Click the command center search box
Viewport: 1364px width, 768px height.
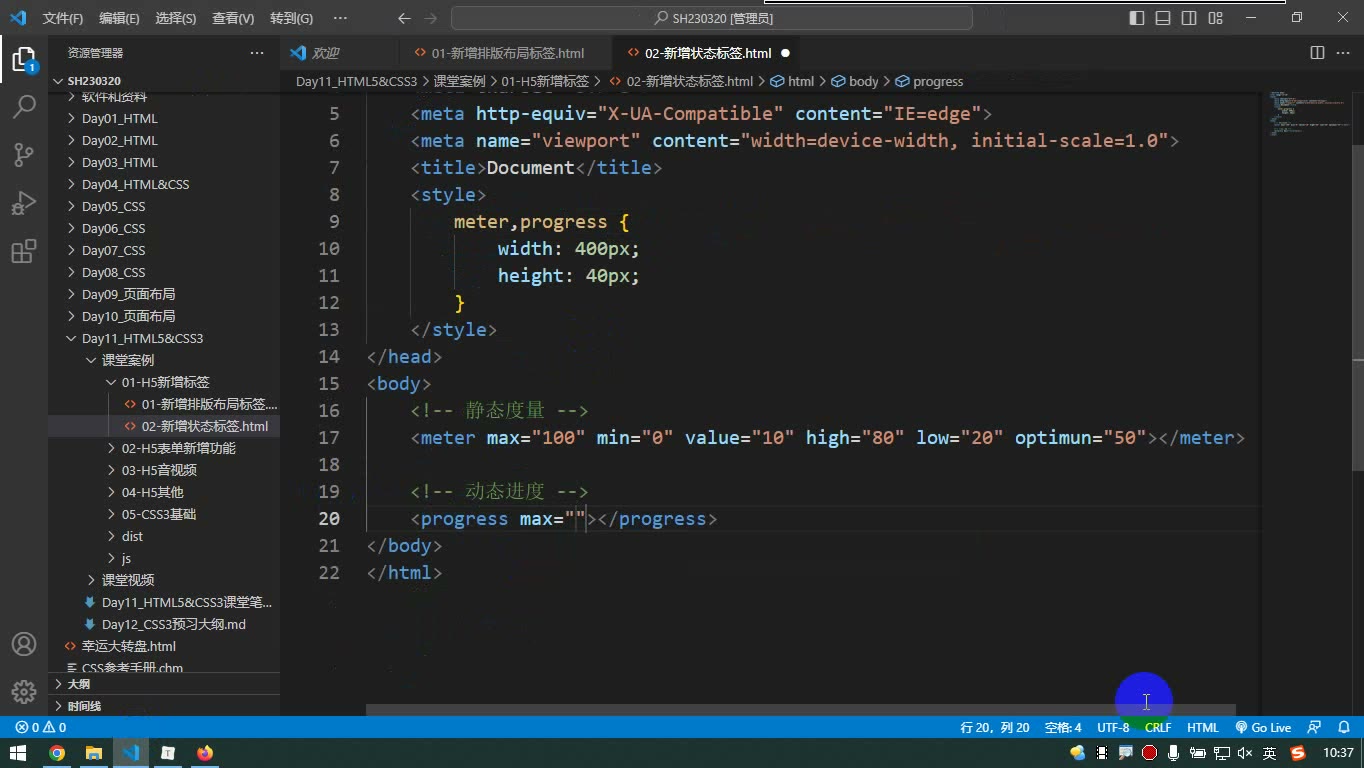point(712,18)
